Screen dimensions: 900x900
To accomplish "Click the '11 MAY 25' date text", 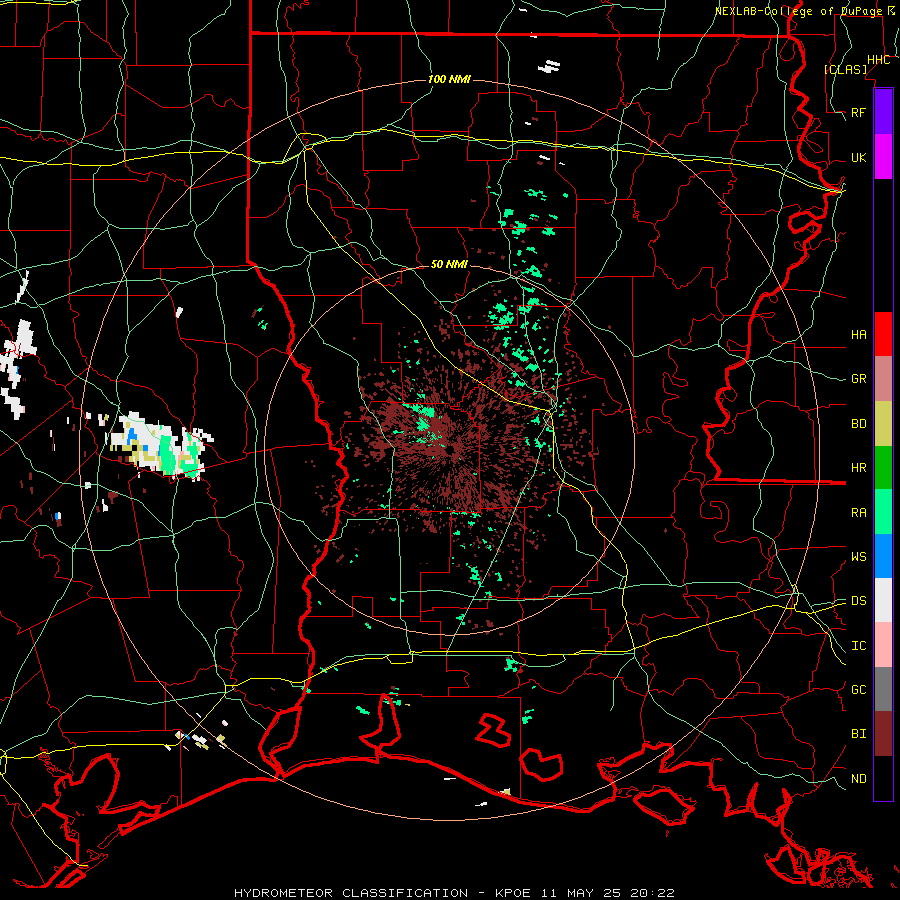I will pos(580,893).
